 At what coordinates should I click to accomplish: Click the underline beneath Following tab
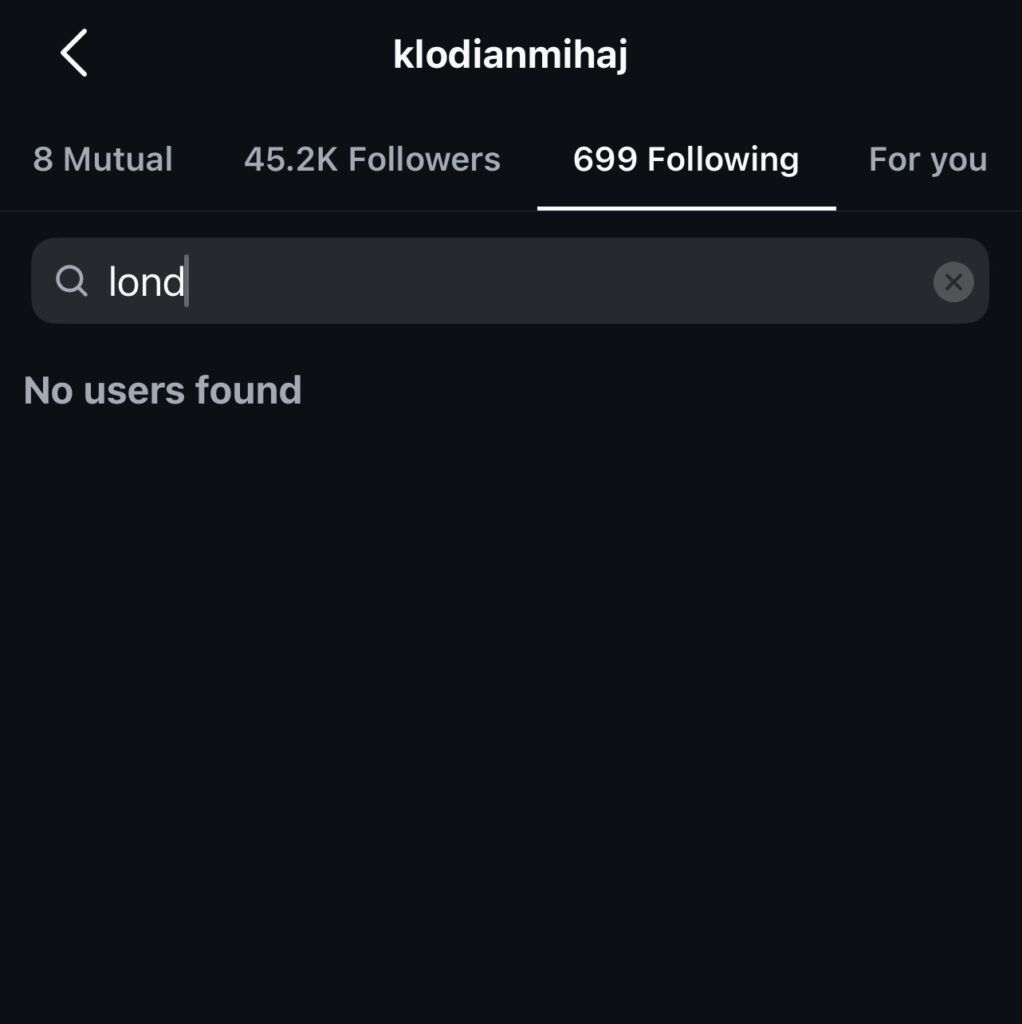coord(686,208)
